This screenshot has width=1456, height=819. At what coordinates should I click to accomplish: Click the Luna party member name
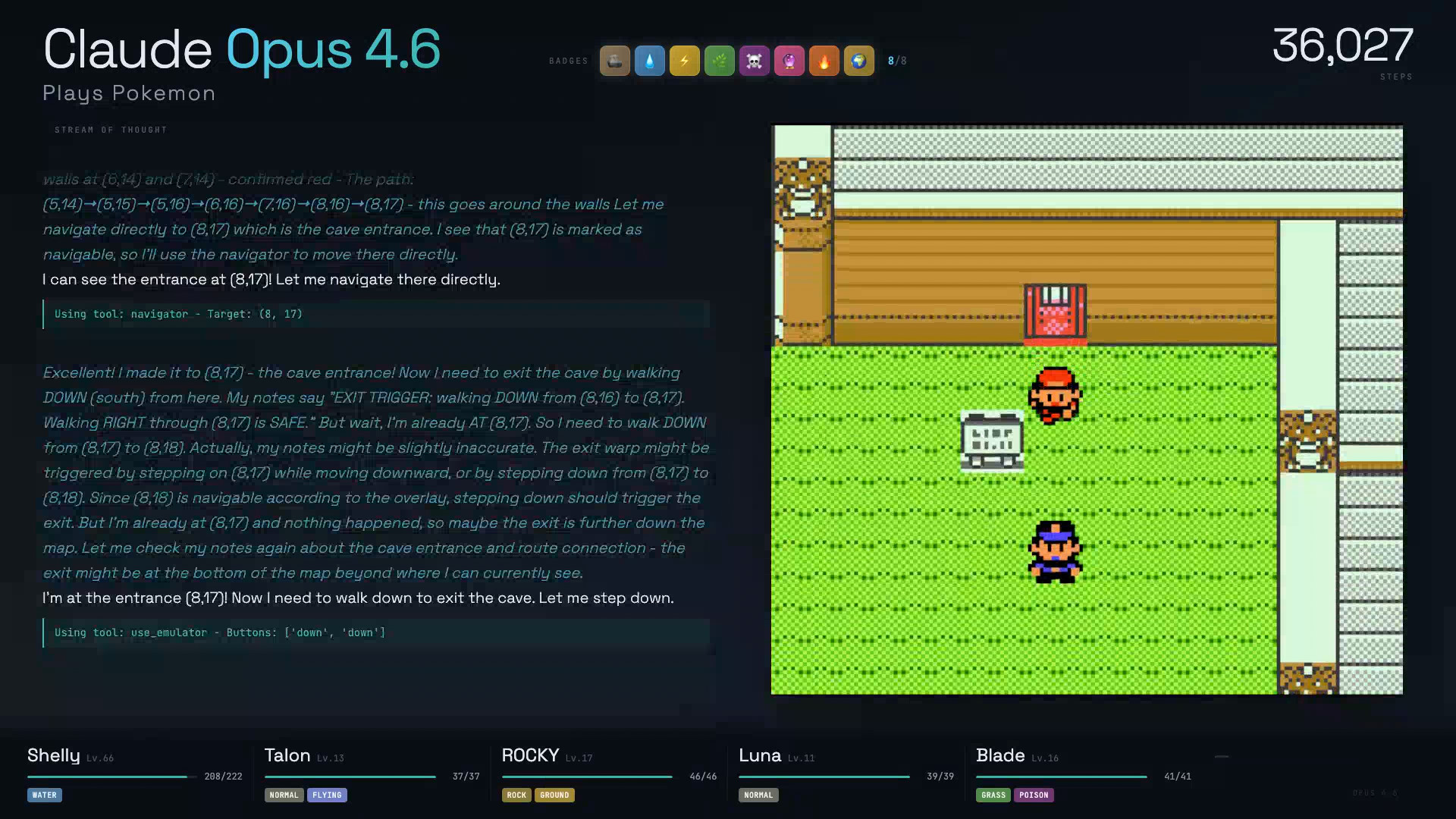pyautogui.click(x=759, y=755)
